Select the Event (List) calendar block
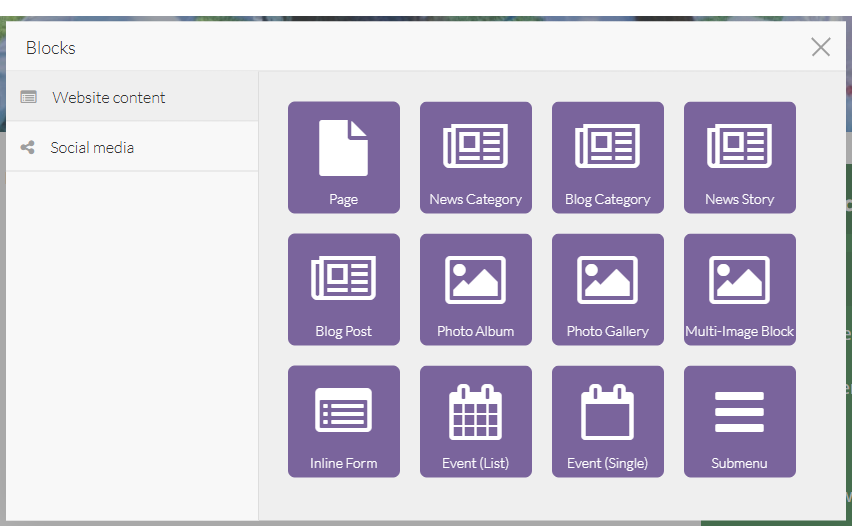852x526 pixels. [475, 421]
